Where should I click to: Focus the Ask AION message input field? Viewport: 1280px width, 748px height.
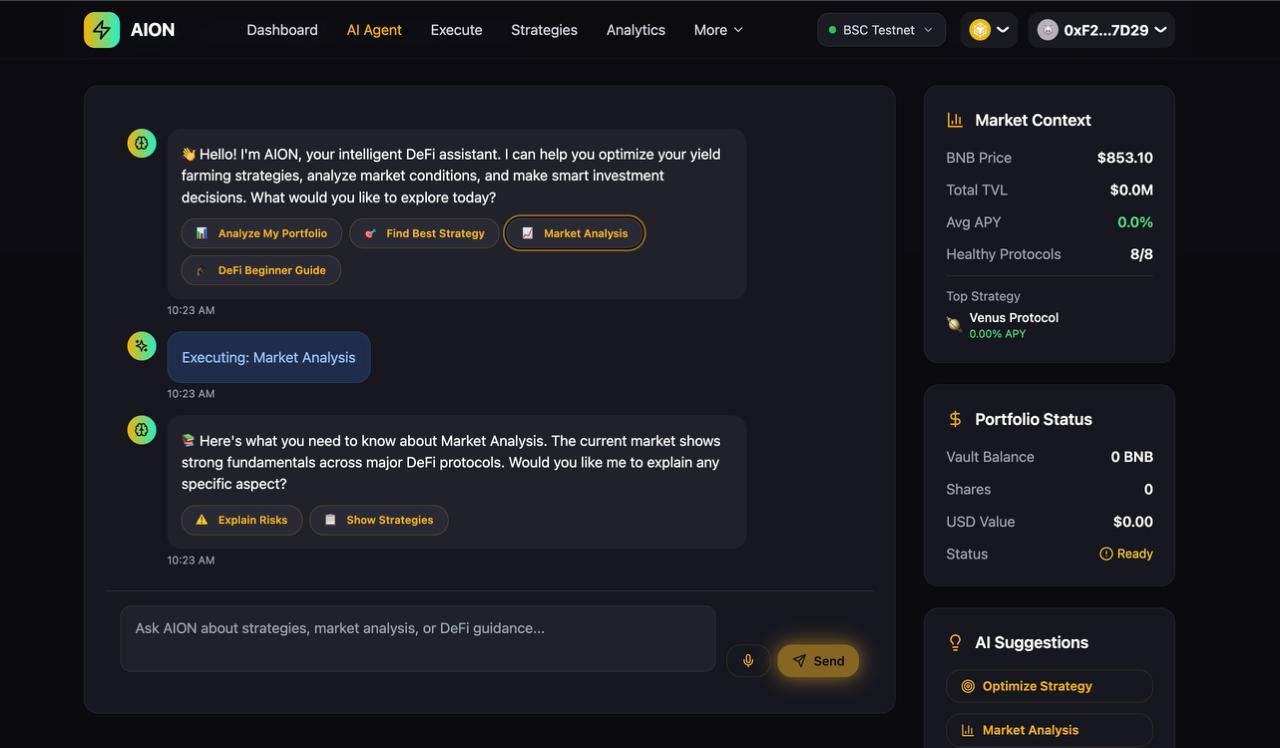coord(418,638)
